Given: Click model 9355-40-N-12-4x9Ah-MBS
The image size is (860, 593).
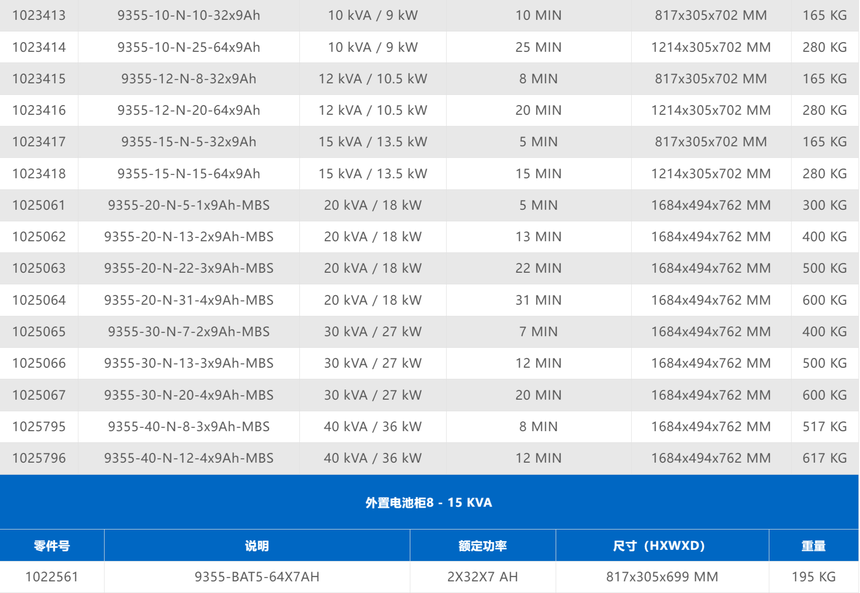Looking at the screenshot, I should click(189, 458).
